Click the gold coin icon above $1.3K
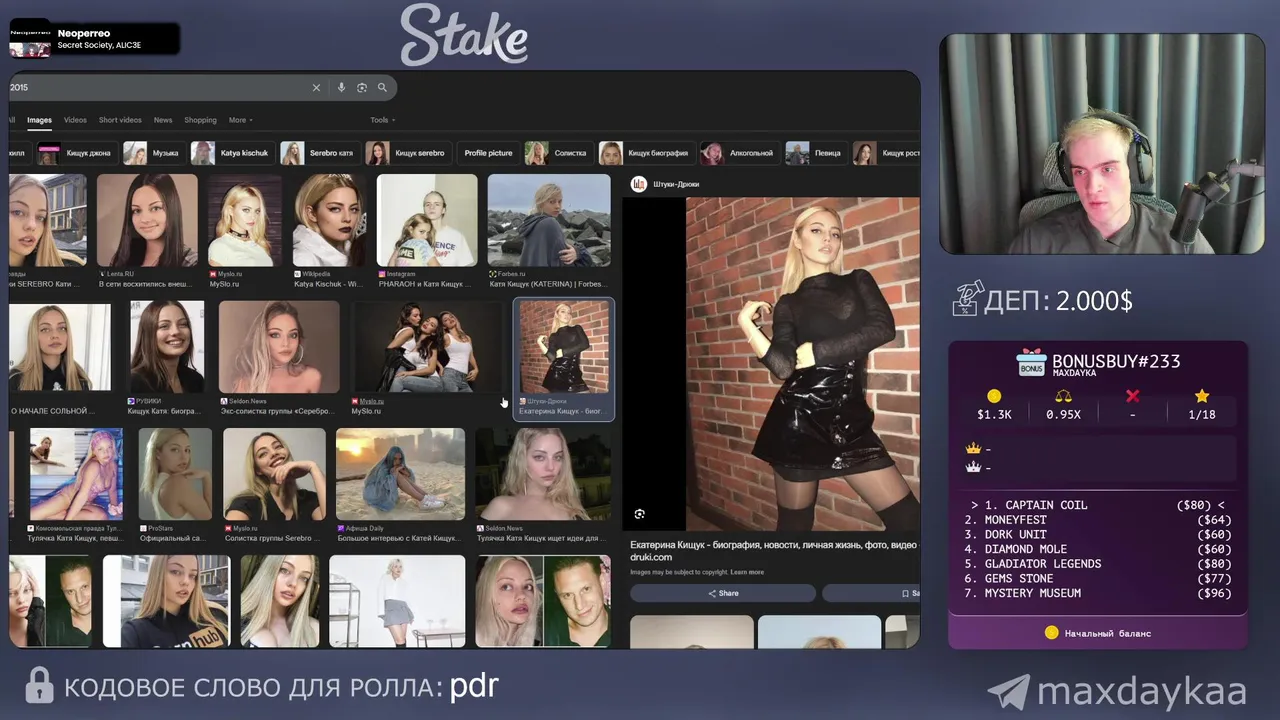This screenshot has height=720, width=1280. point(993,396)
